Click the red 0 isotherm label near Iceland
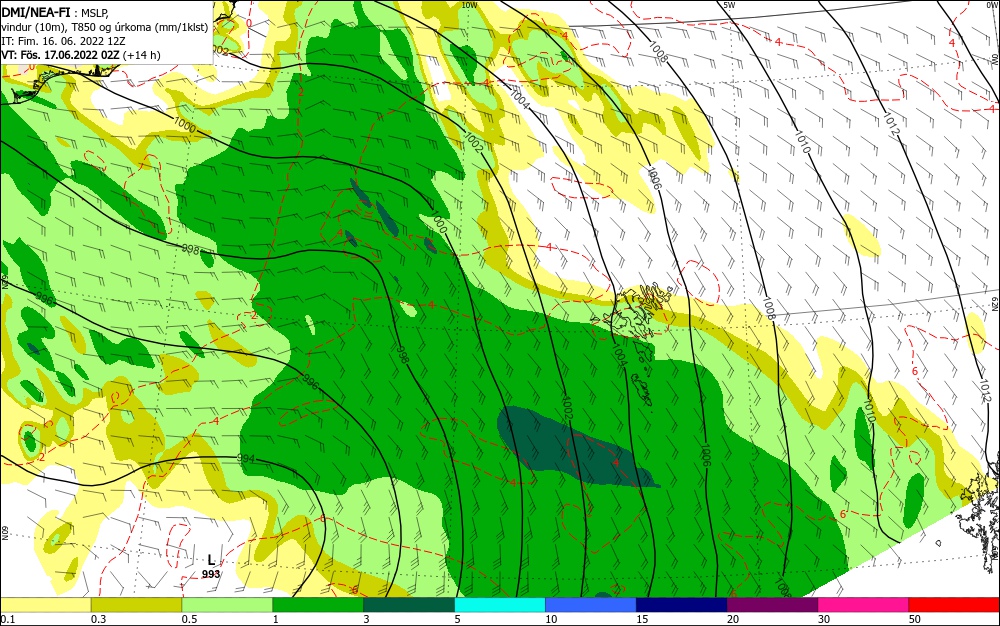The height and width of the screenshot is (626, 1000). pyautogui.click(x=249, y=24)
